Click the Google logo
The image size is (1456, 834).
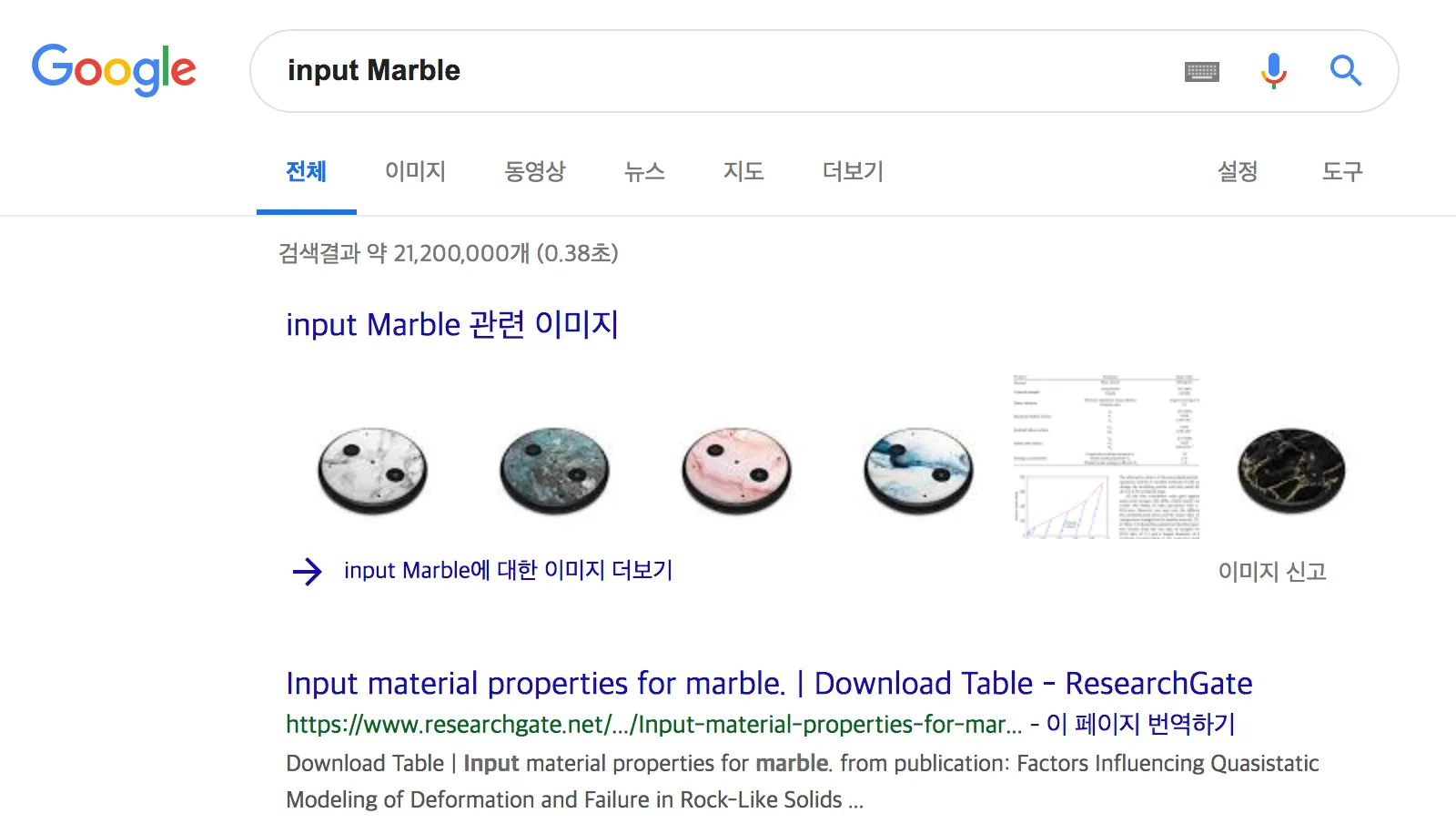(x=114, y=69)
